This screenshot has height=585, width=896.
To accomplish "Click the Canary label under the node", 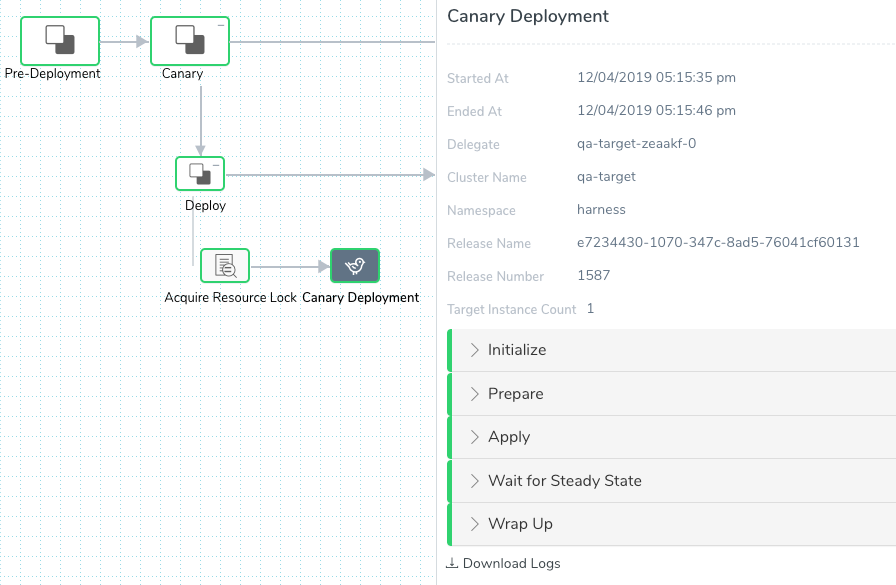I will [182, 74].
